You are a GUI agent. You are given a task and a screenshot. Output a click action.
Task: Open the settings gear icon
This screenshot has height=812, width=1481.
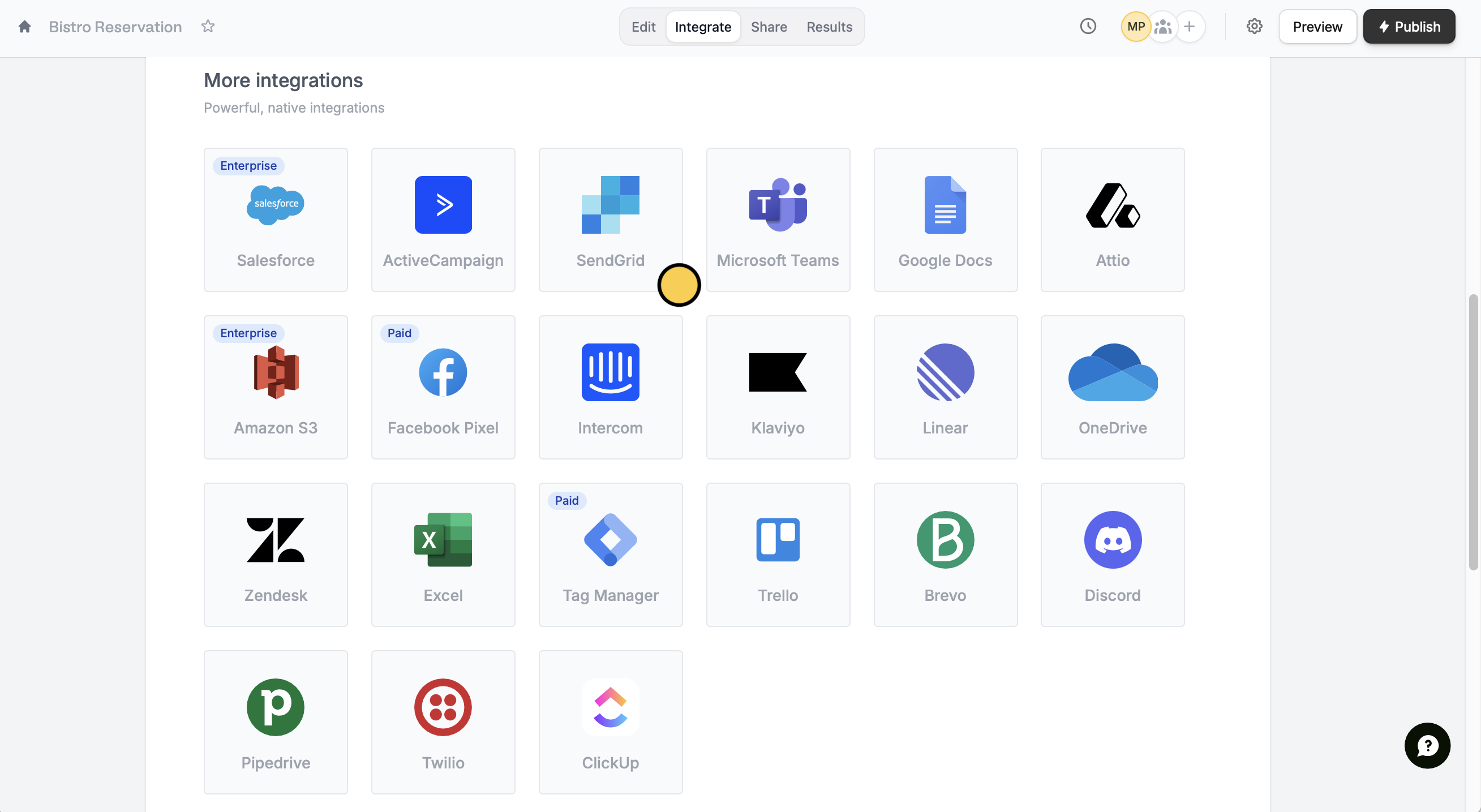(1254, 27)
